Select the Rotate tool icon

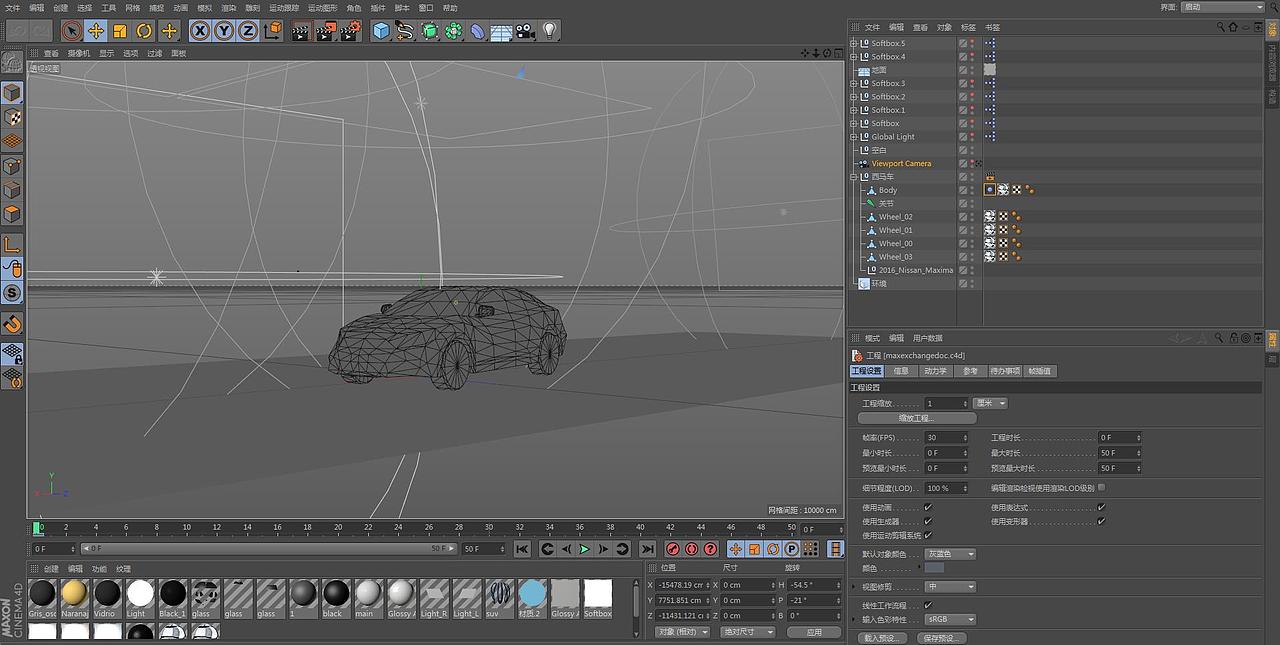pyautogui.click(x=144, y=31)
